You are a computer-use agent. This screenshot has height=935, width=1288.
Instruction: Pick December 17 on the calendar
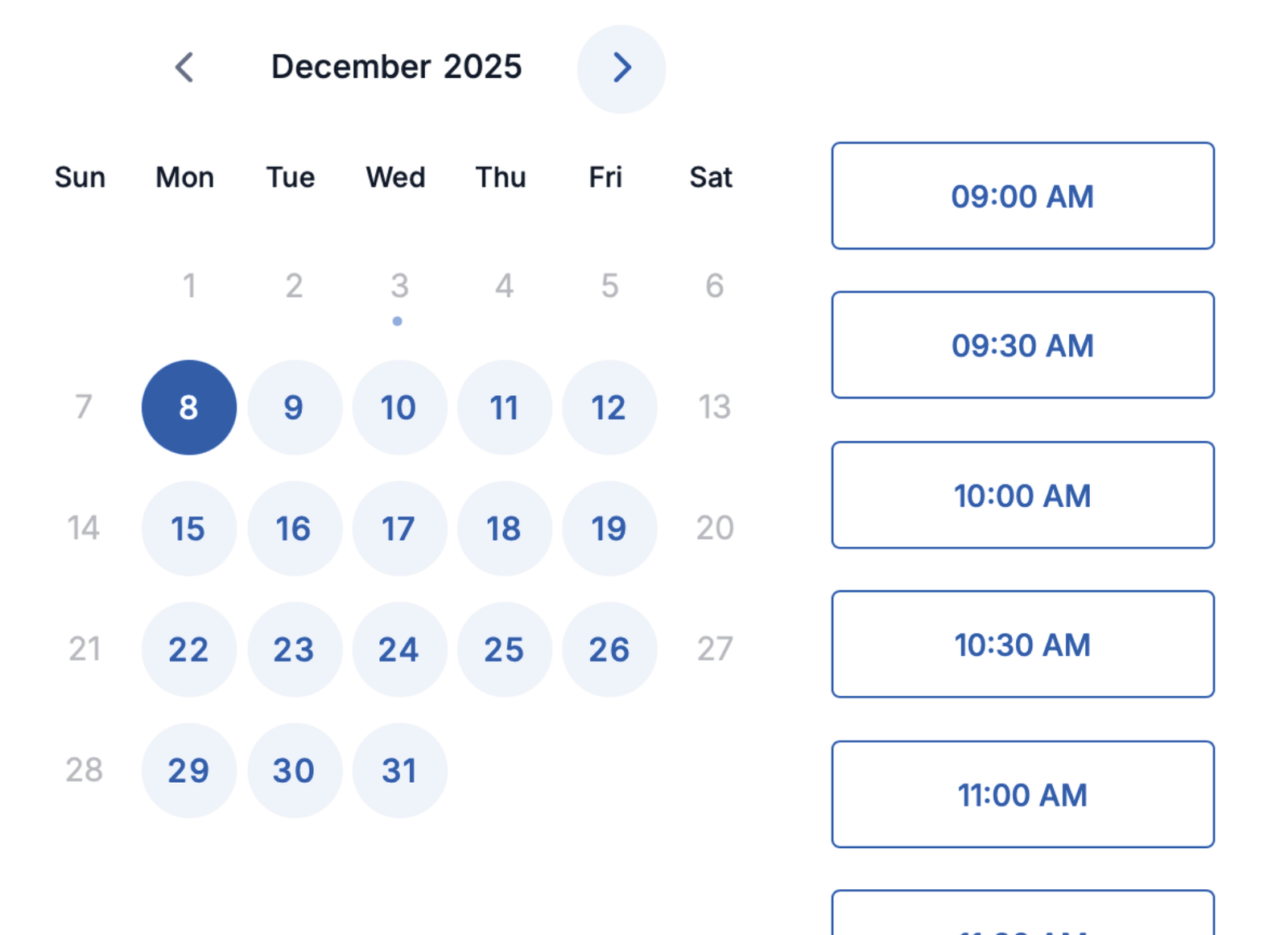399,529
